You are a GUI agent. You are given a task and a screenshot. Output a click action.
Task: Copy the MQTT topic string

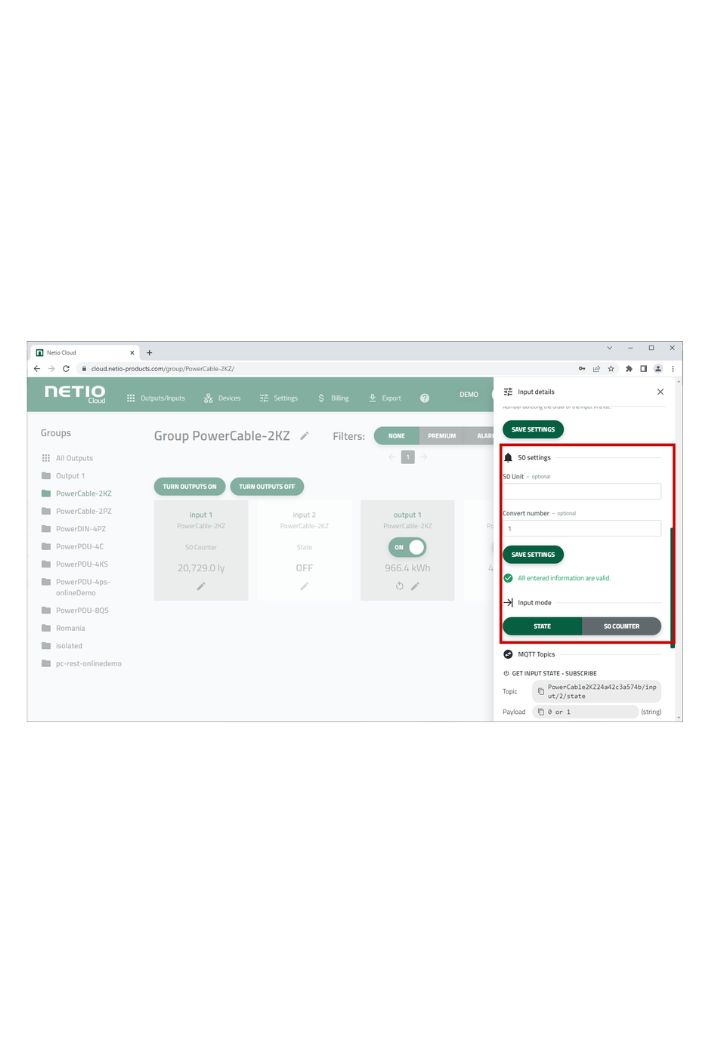point(540,691)
